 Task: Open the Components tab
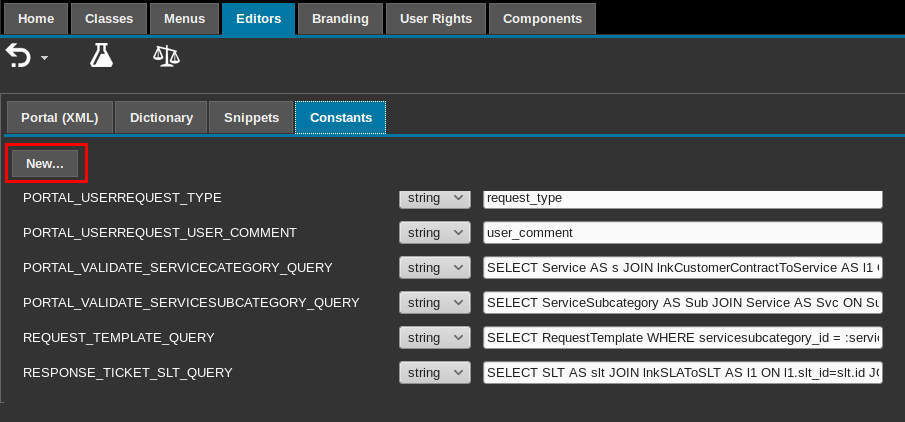[x=542, y=18]
